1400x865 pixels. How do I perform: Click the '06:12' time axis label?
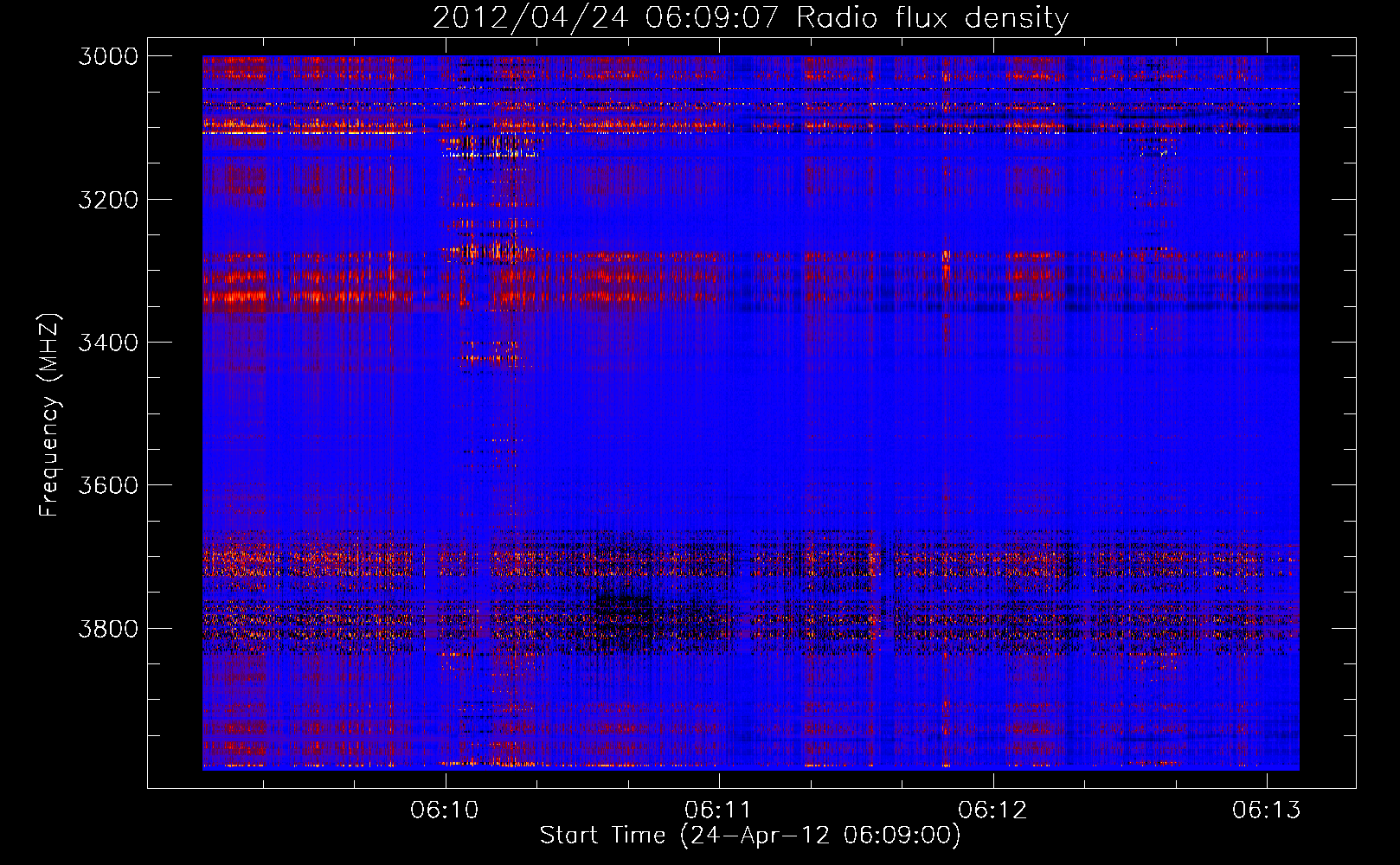[x=992, y=810]
